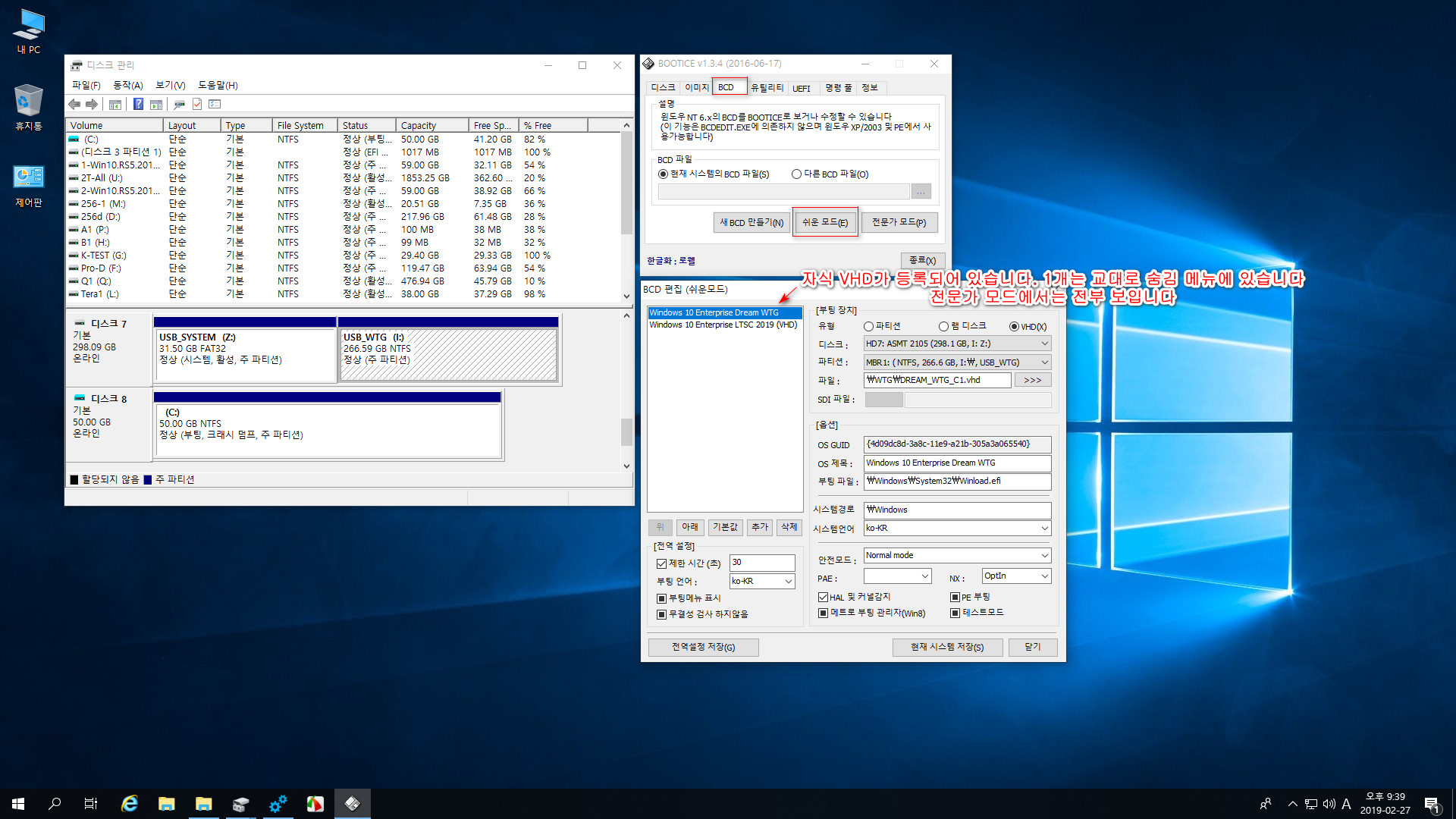Viewport: 1456px width, 819px height.
Task: Click the document checkmark properties toolbar icon
Action: click(x=197, y=104)
